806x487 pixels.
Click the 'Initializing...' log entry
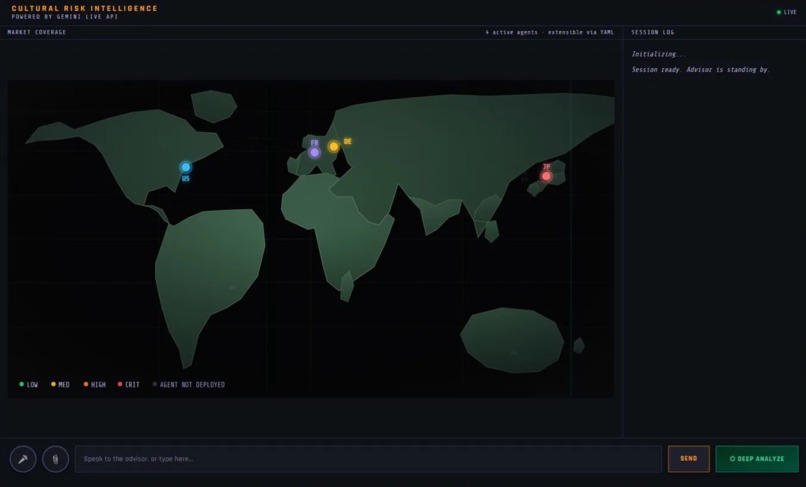pyautogui.click(x=658, y=54)
